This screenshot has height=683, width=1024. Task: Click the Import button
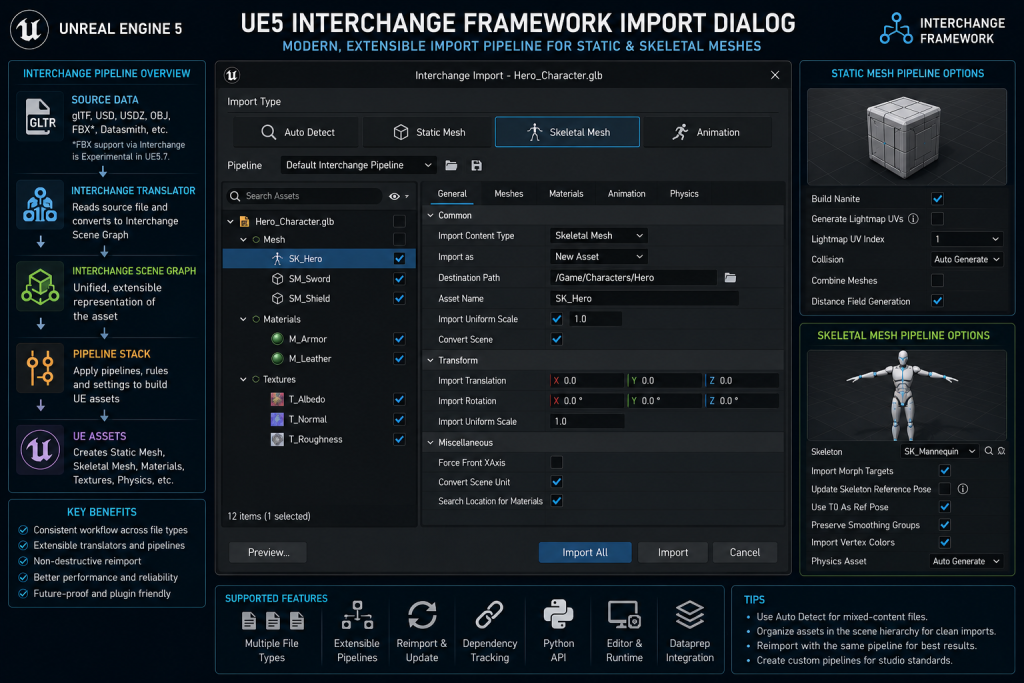[673, 552]
